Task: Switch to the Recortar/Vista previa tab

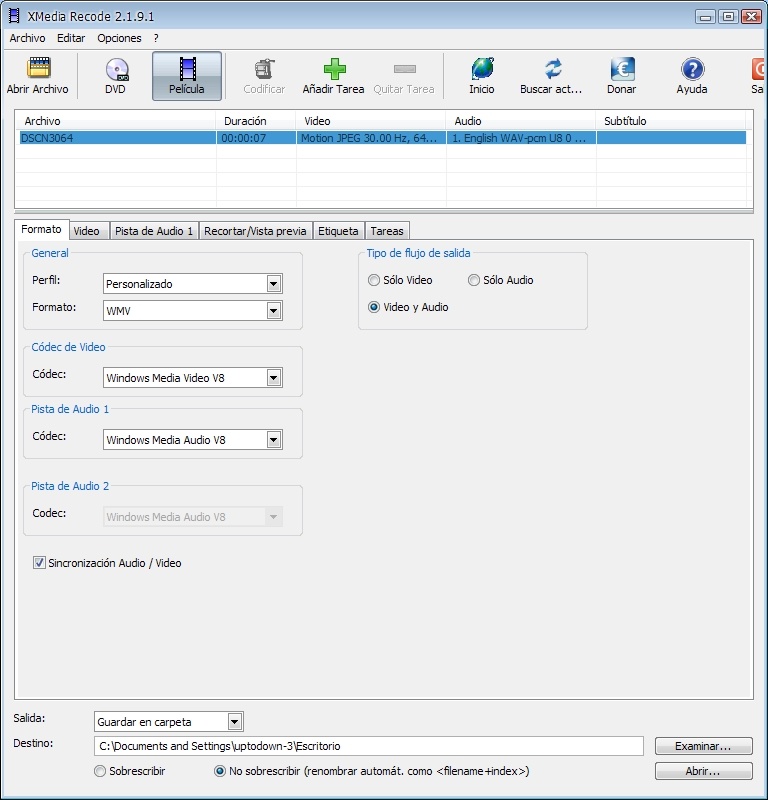Action: tap(255, 231)
